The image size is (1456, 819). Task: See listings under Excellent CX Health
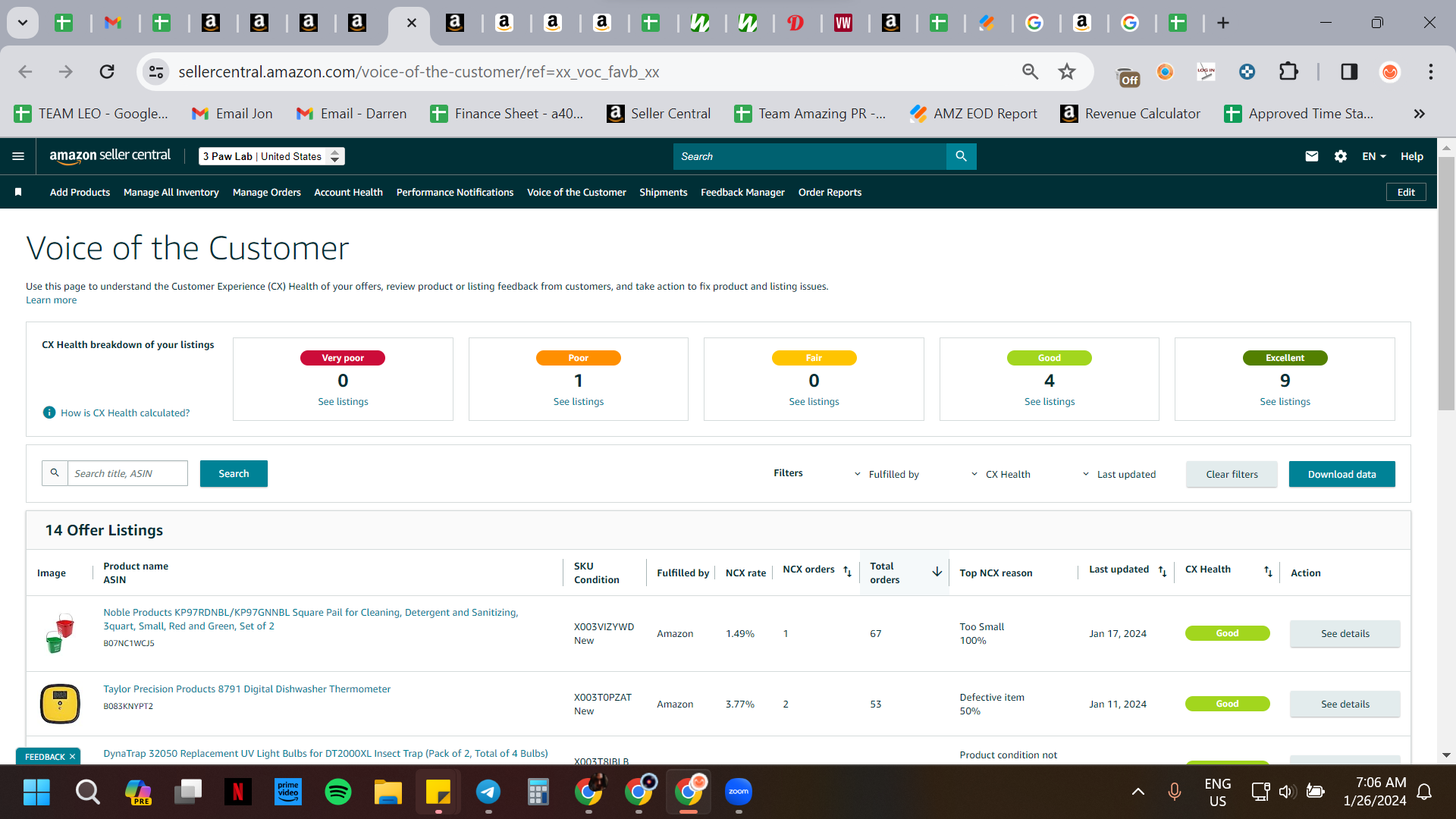(x=1285, y=401)
